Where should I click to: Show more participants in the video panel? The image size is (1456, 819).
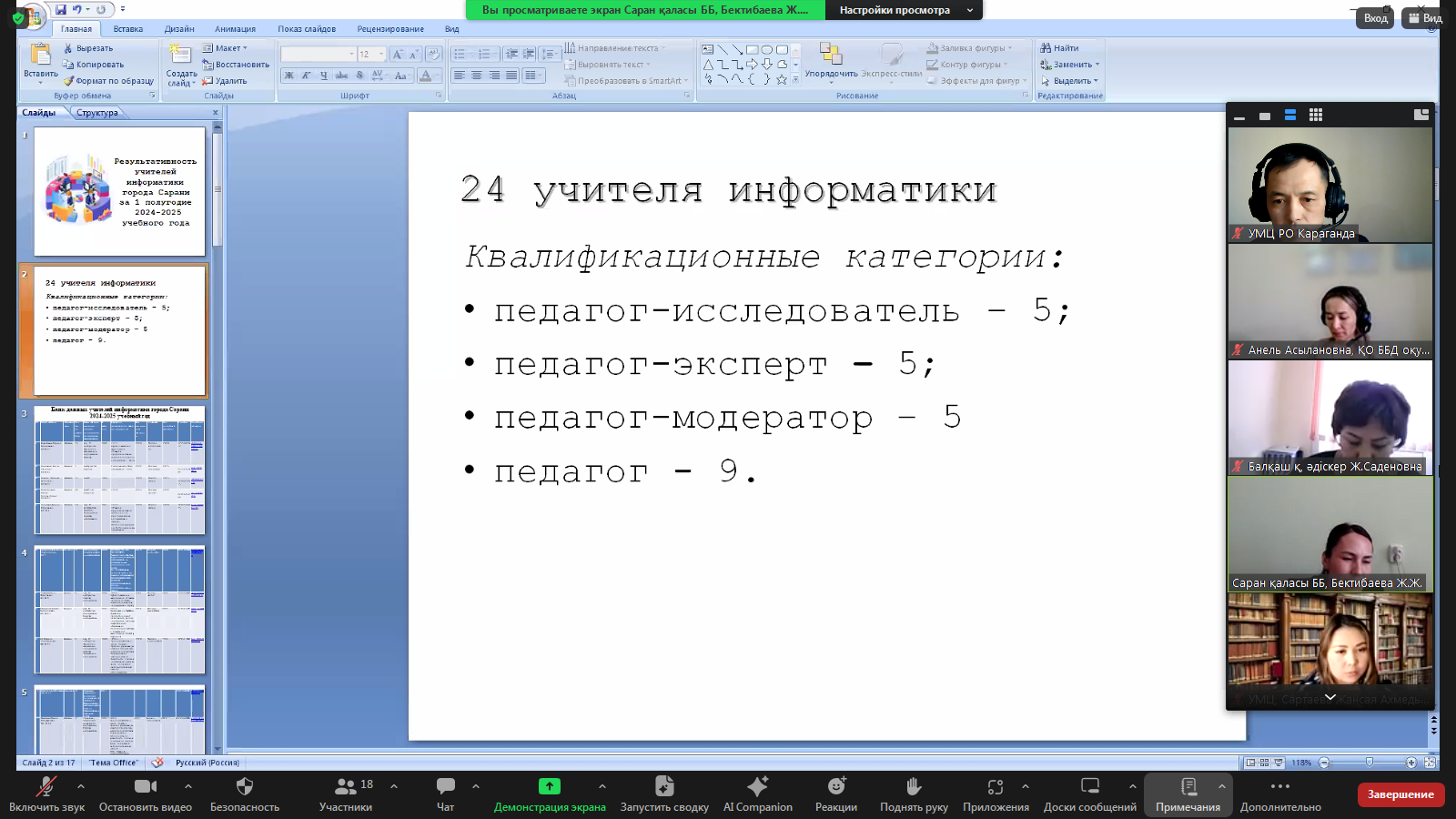1330,697
